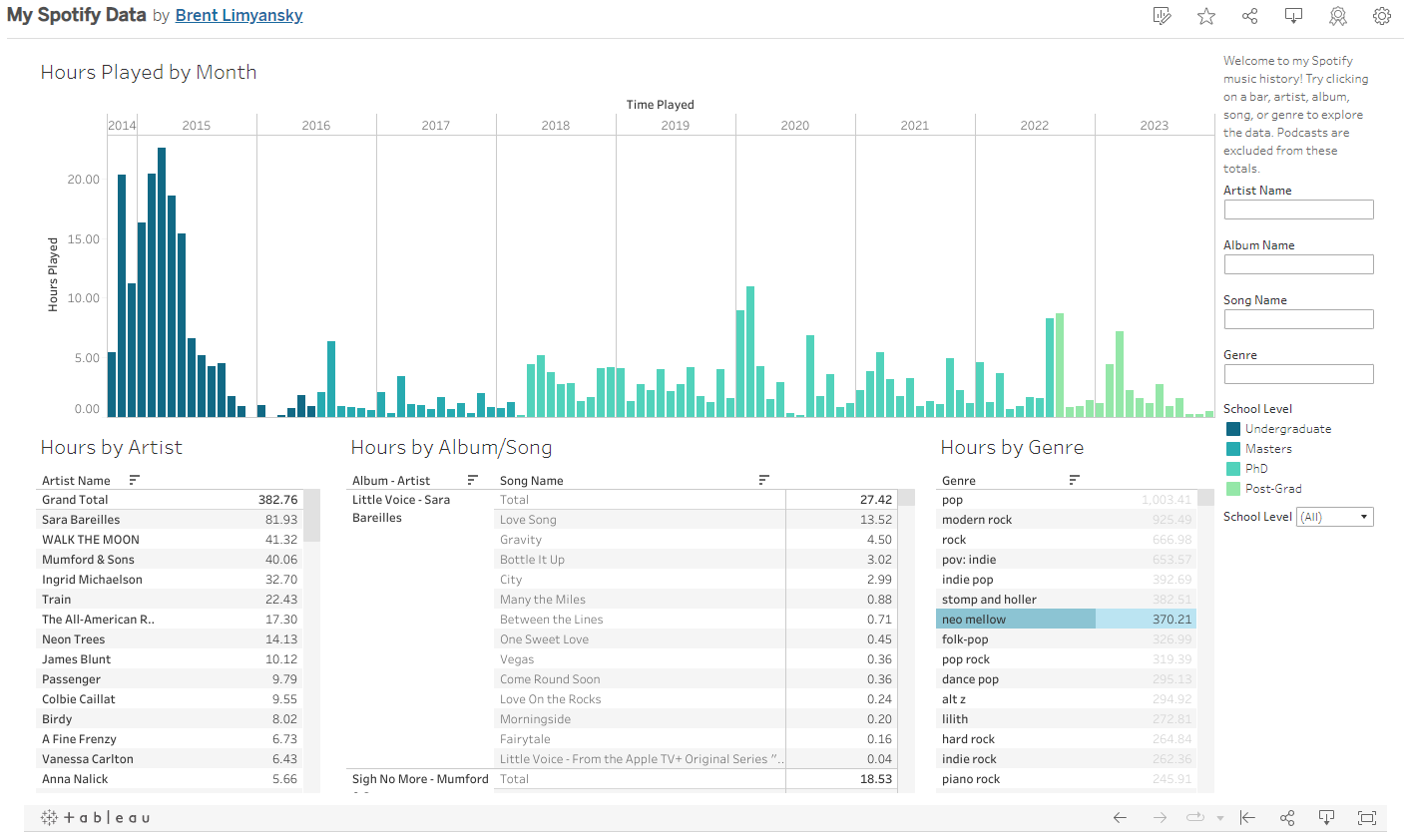Select the highlighted neo mellow genre row
Image resolution: width=1408 pixels, height=840 pixels.
(x=1066, y=620)
